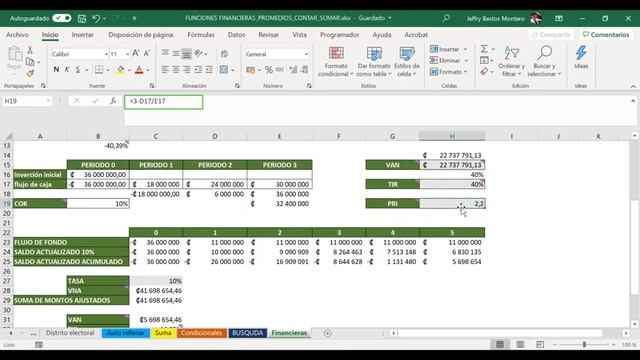The width and height of the screenshot is (640, 360).
Task: Open the BUSQUDA sheet tab
Action: click(x=247, y=333)
